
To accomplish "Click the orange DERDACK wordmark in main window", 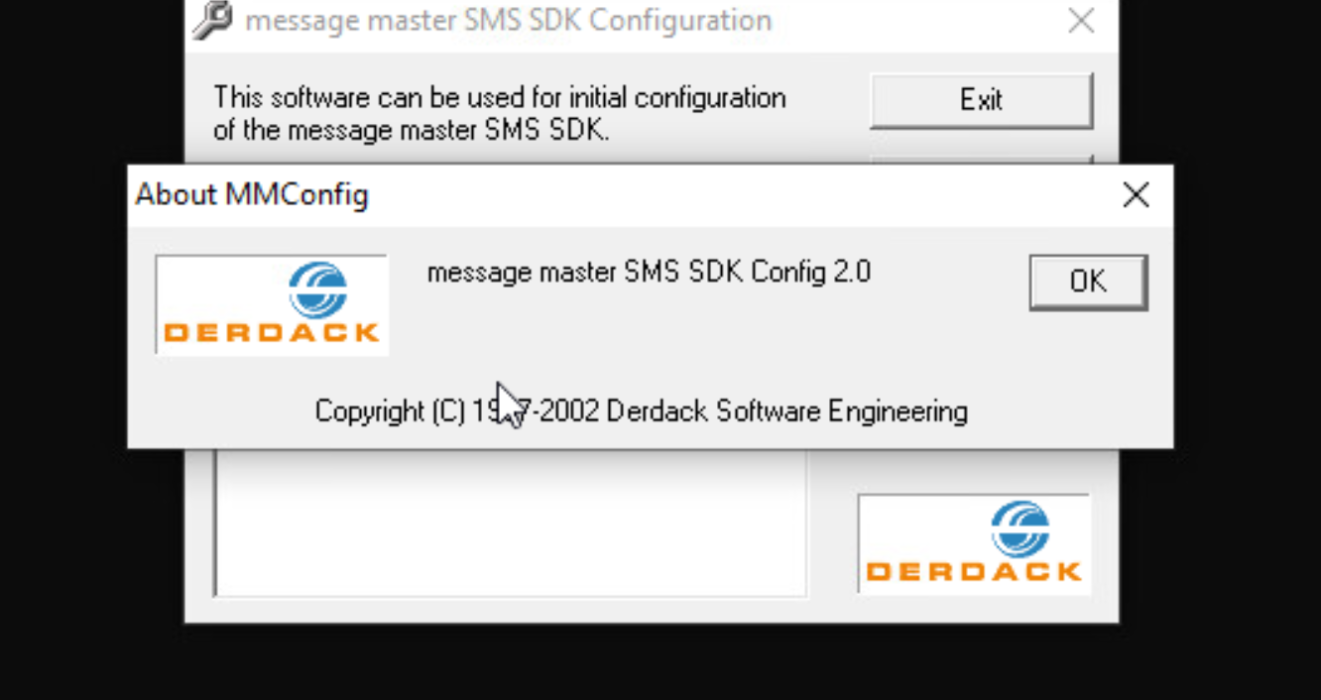I will [x=974, y=572].
